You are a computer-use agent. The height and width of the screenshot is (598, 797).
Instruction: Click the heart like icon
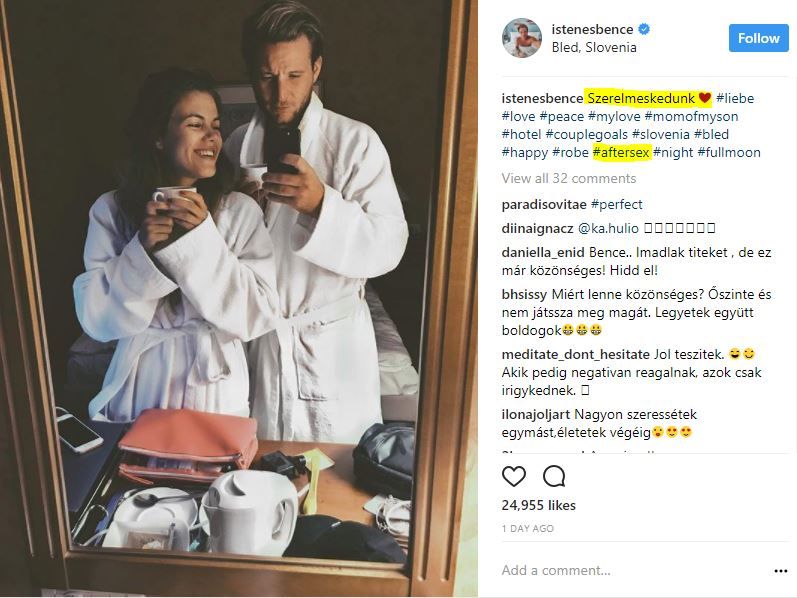point(514,476)
